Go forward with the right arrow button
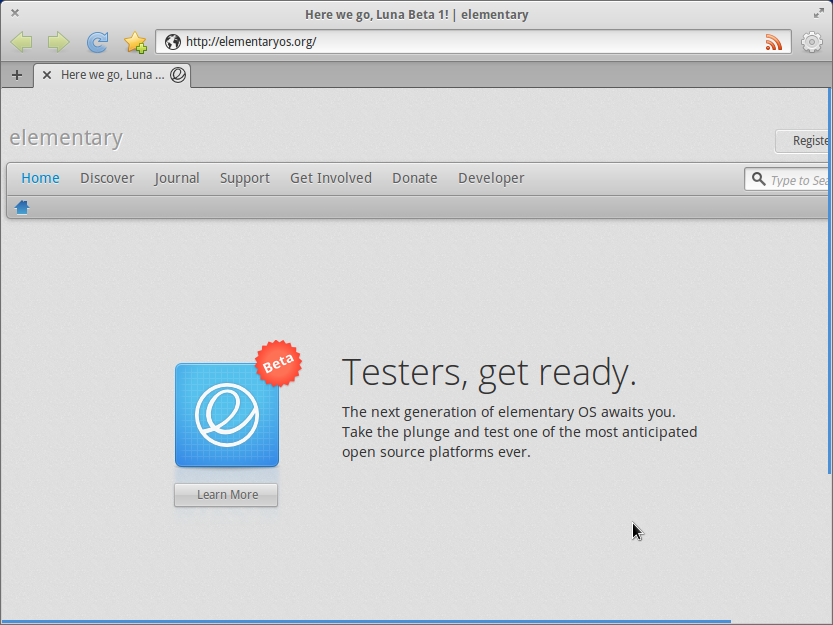 tap(58, 42)
